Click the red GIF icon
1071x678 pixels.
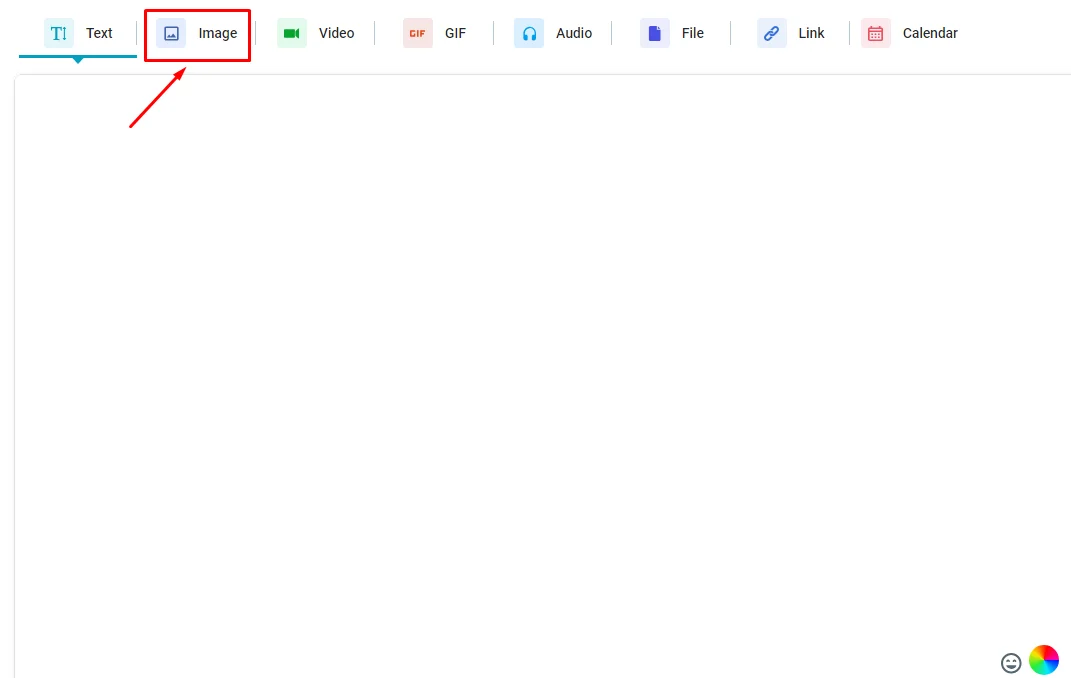point(417,33)
